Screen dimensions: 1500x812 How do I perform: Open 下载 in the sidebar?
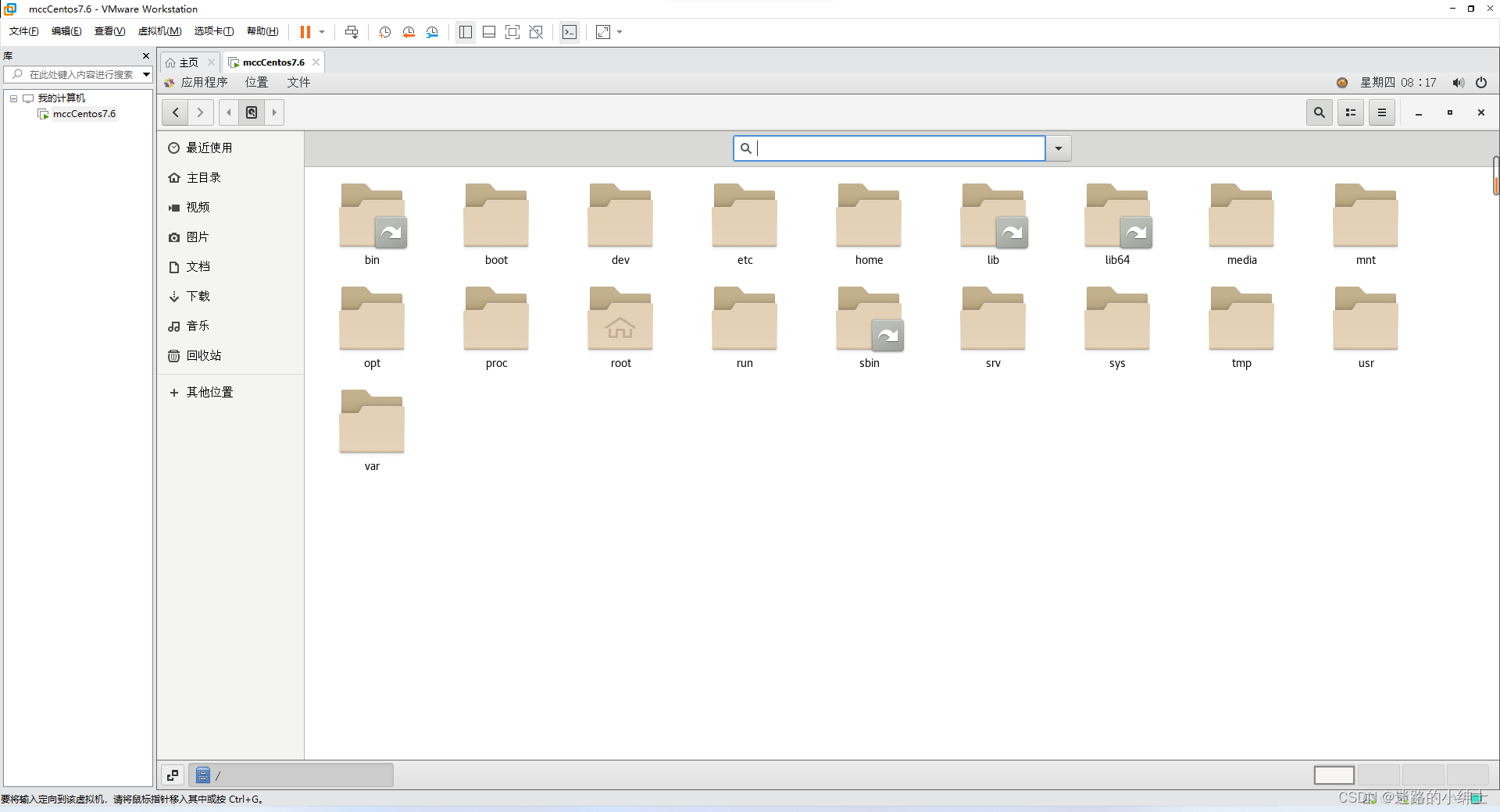tap(230, 296)
